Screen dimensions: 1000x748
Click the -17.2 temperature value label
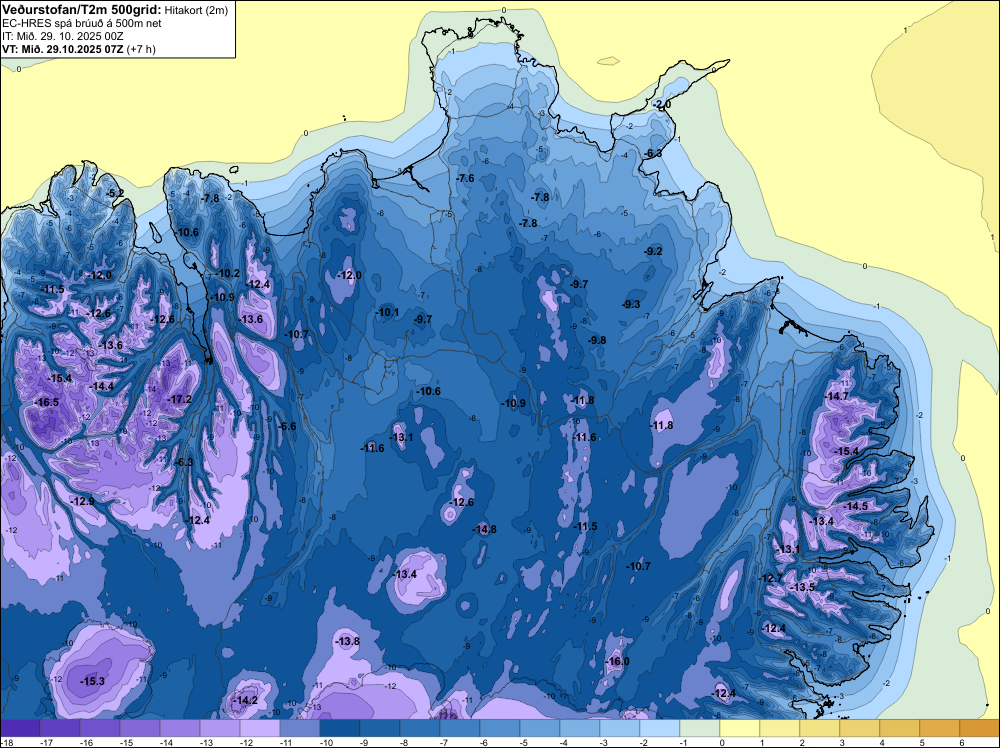179,399
